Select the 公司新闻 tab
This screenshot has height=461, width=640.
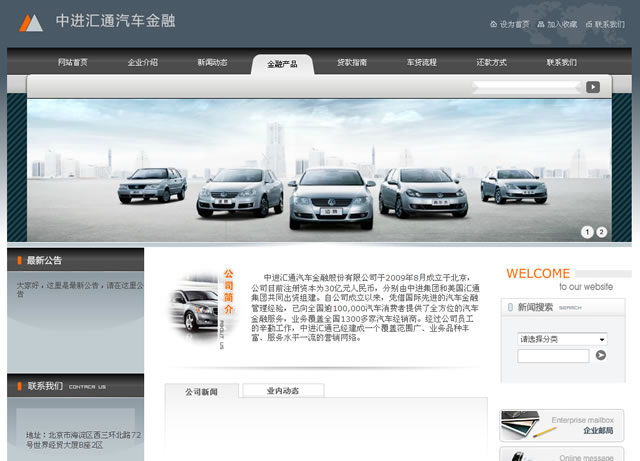[201, 391]
